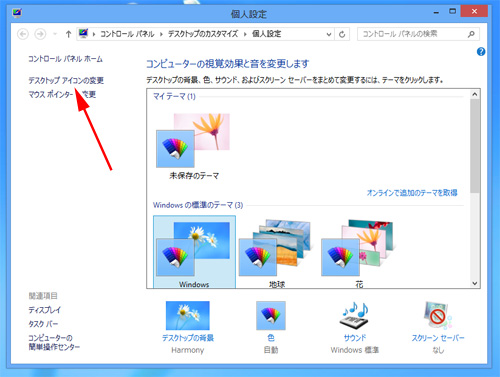Screen dimensions: 500x377
Task: Click オンラインで追加のテーマを取得 link
Action: (x=412, y=193)
